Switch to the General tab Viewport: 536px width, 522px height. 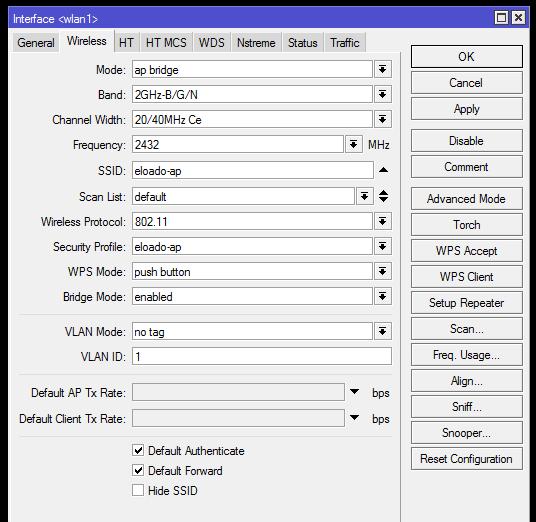(36, 43)
